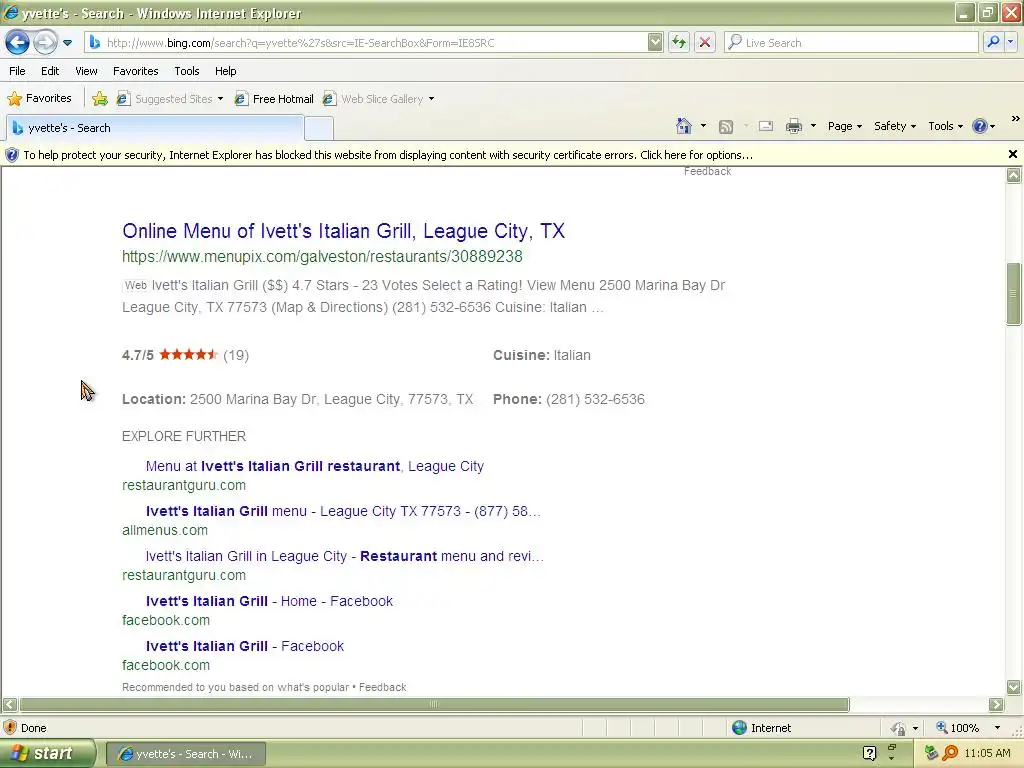Click the Add to Favorites Bar icon
The width and height of the screenshot is (1024, 768).
[x=100, y=99]
